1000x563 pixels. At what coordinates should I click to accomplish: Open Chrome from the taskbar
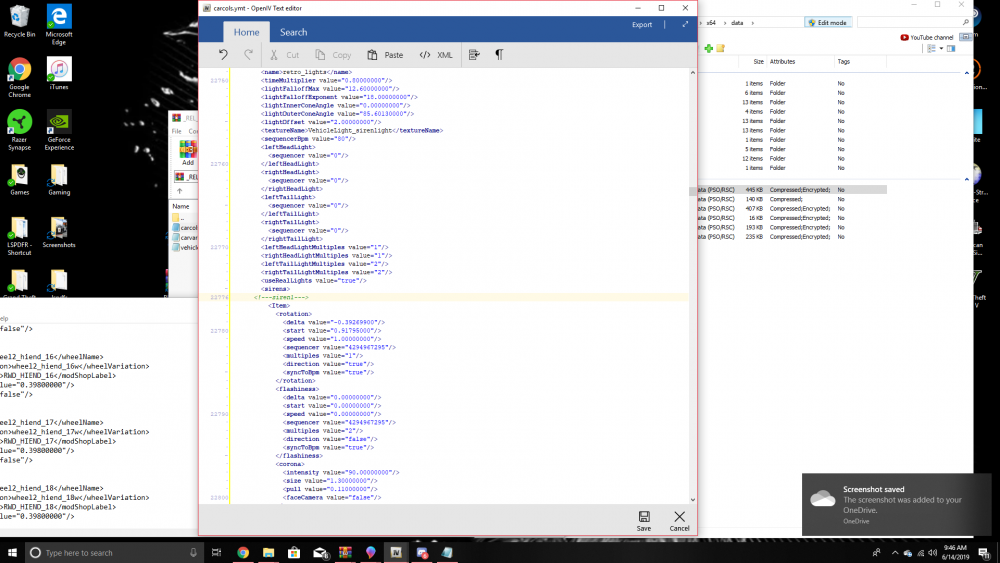(x=243, y=552)
